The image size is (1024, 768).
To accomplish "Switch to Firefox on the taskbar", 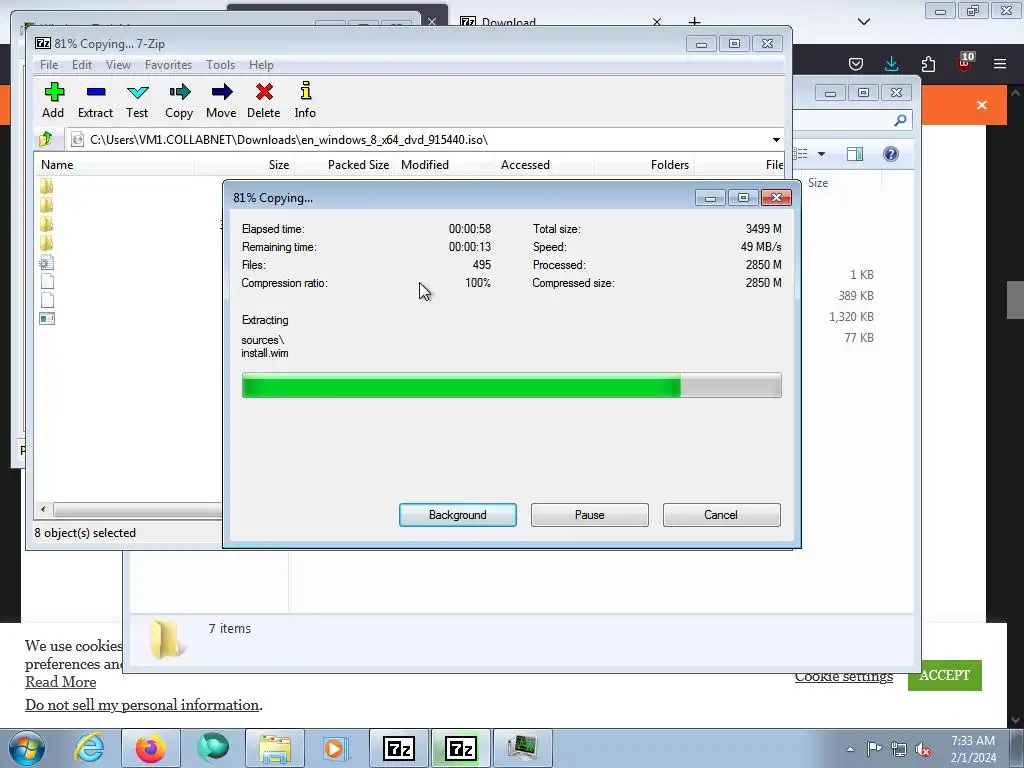I will (x=151, y=748).
